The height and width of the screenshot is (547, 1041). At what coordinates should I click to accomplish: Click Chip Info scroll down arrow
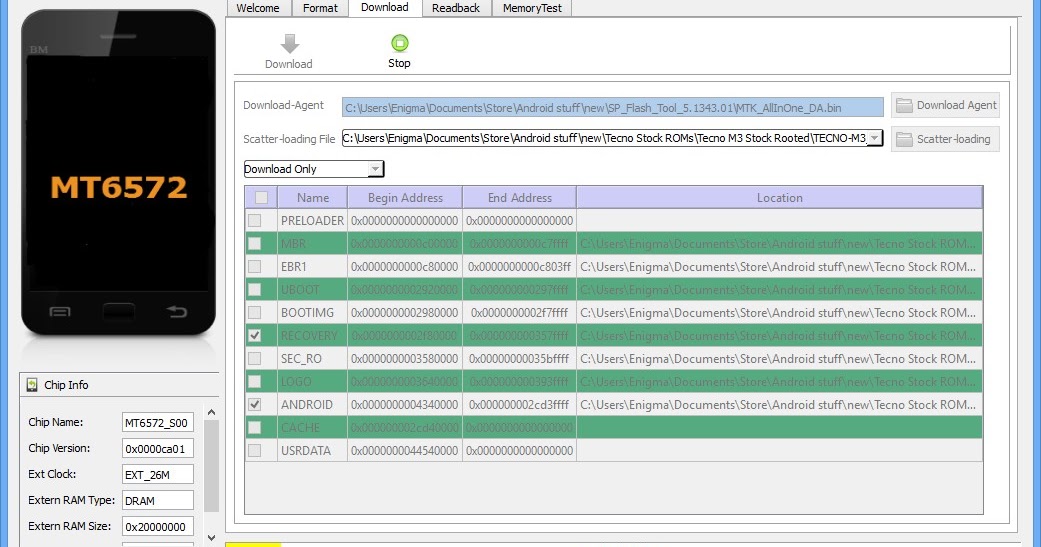click(211, 538)
